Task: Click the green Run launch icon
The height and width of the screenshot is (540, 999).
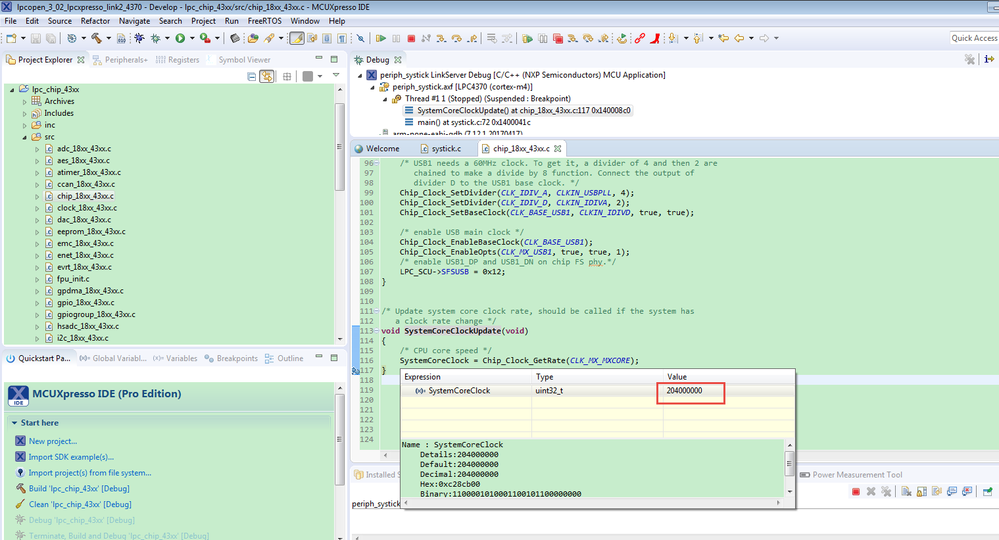Action: (x=180, y=38)
